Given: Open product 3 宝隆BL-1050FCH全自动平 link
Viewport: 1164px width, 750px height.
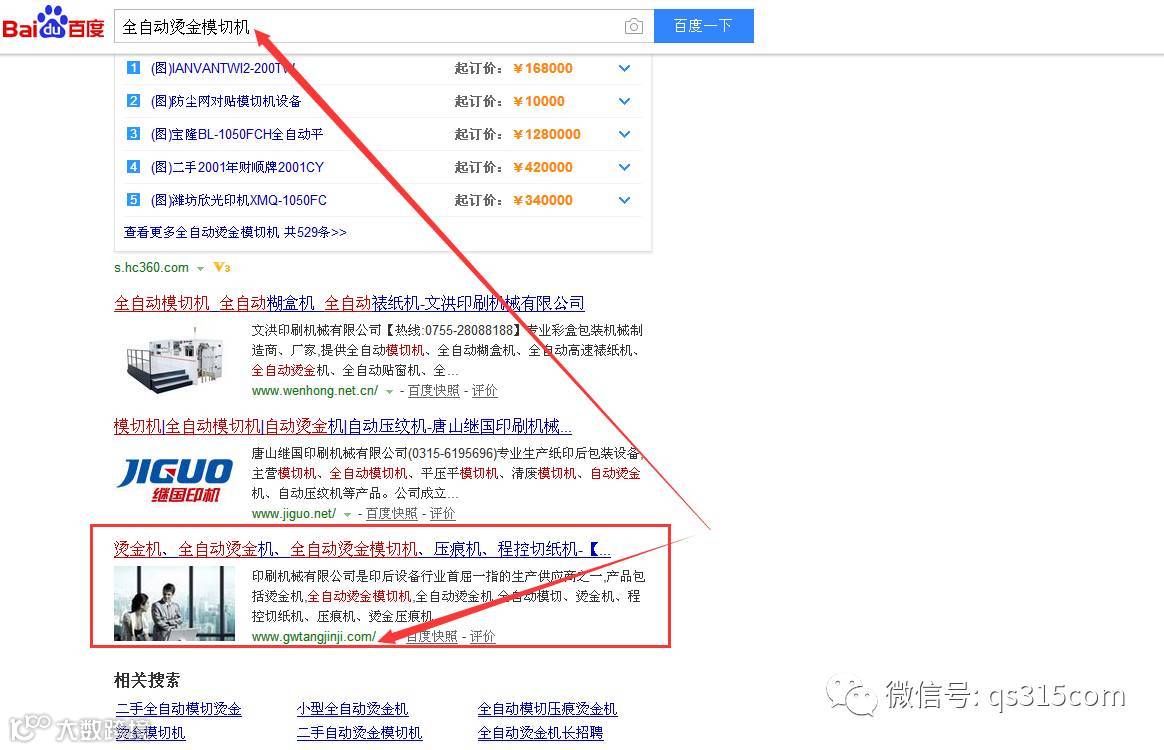Looking at the screenshot, I should click(x=237, y=134).
